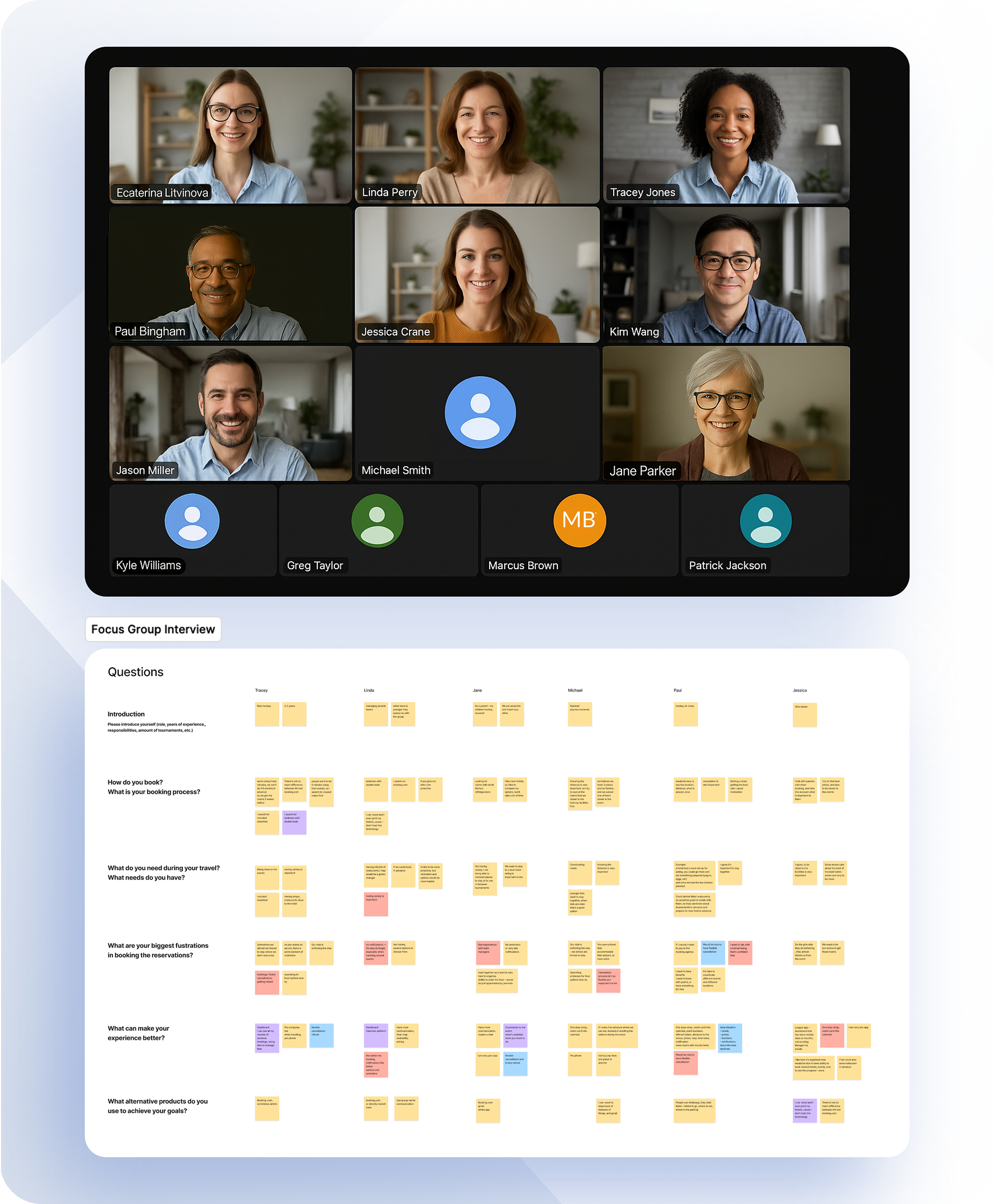Click the Focus Group Interview label
This screenshot has height=1204, width=994.
pyautogui.click(x=153, y=629)
